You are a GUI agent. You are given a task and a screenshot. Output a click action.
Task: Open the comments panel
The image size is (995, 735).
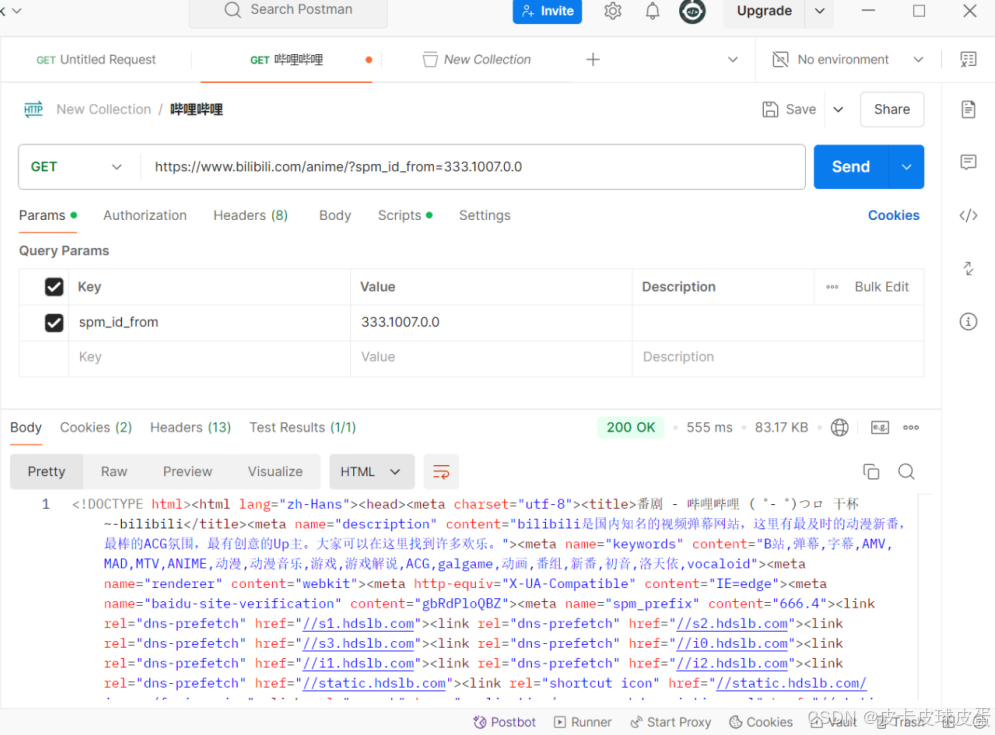click(967, 160)
